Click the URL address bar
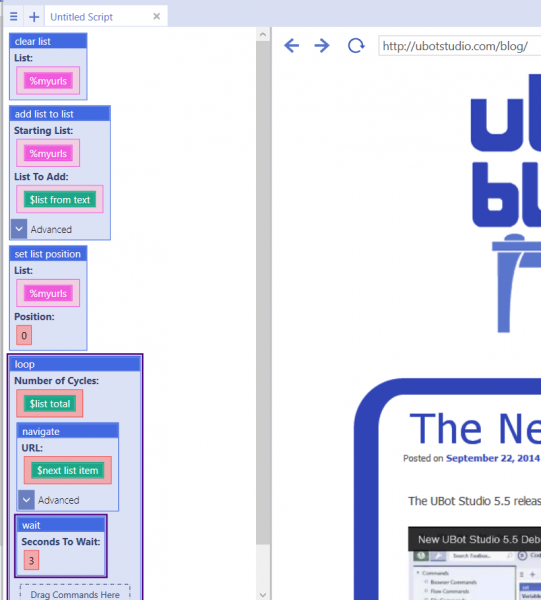Image resolution: width=541 pixels, height=600 pixels. (460, 46)
